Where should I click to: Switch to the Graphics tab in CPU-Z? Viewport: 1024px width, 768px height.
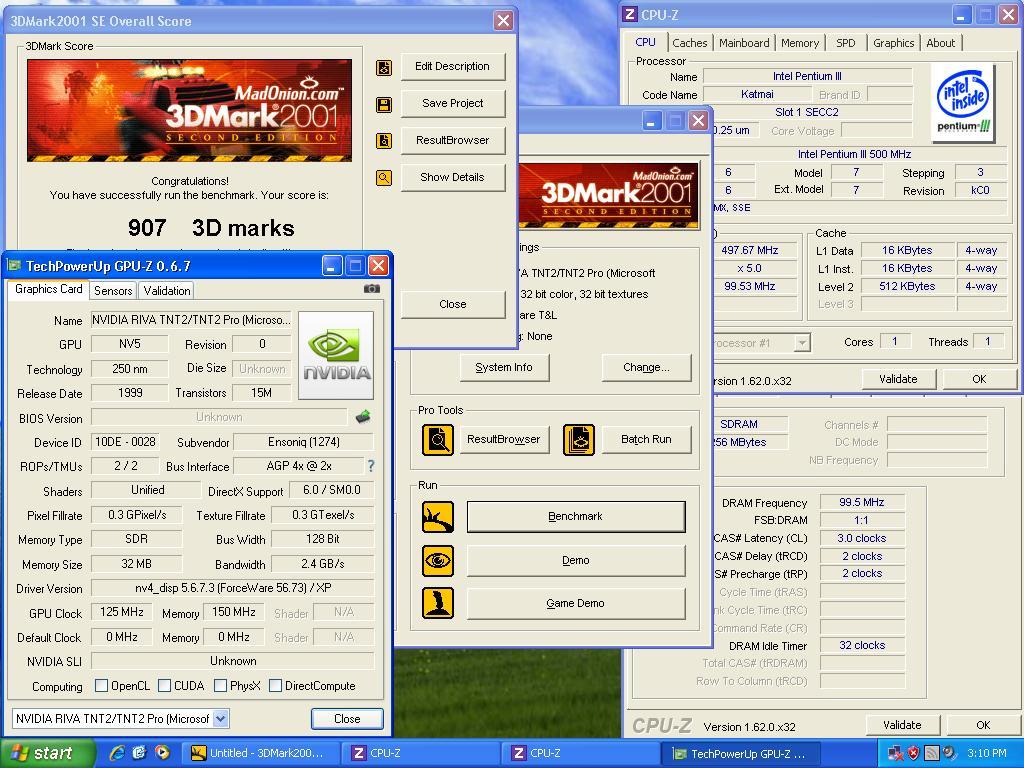pyautogui.click(x=893, y=43)
